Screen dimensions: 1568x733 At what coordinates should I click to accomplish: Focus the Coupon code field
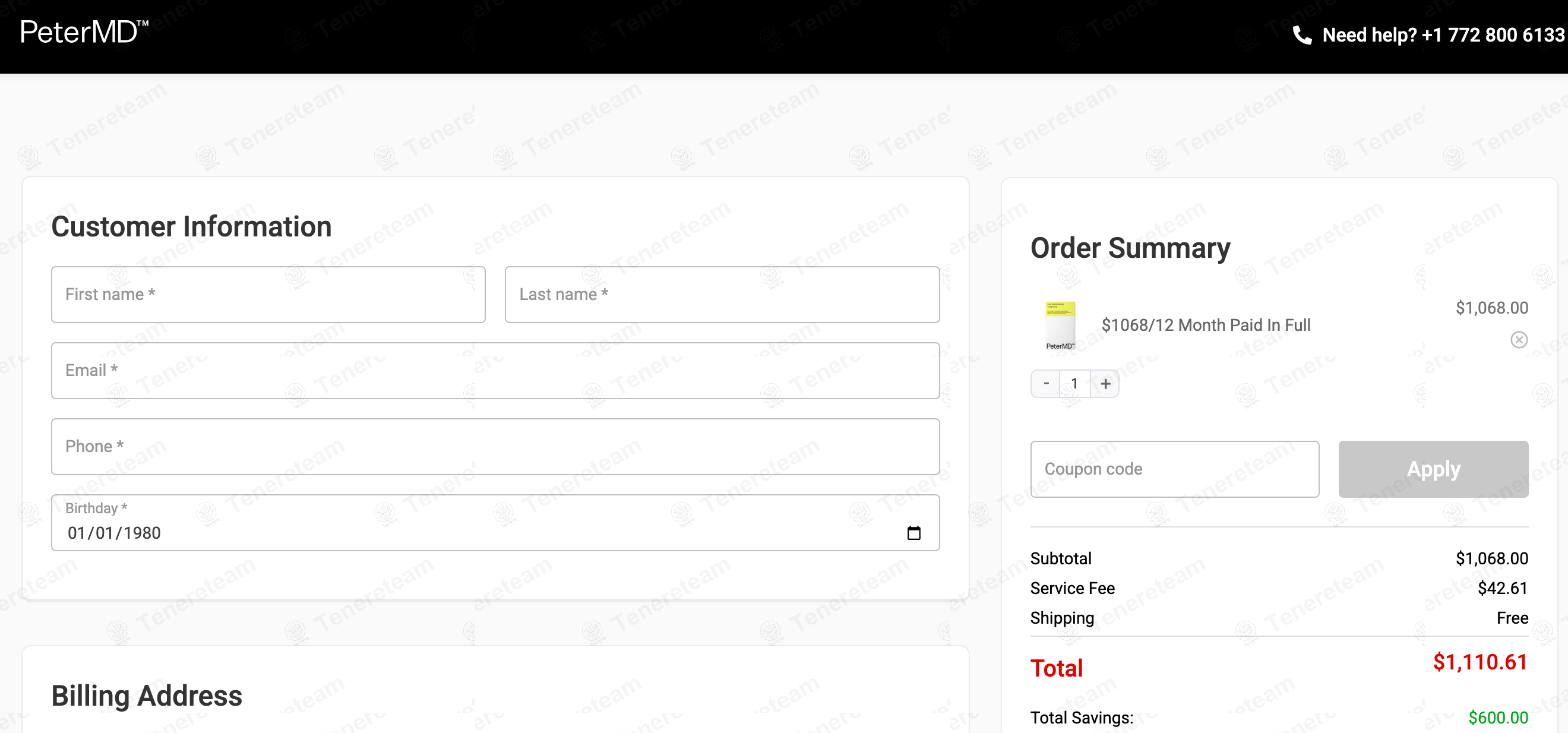pyautogui.click(x=1174, y=469)
